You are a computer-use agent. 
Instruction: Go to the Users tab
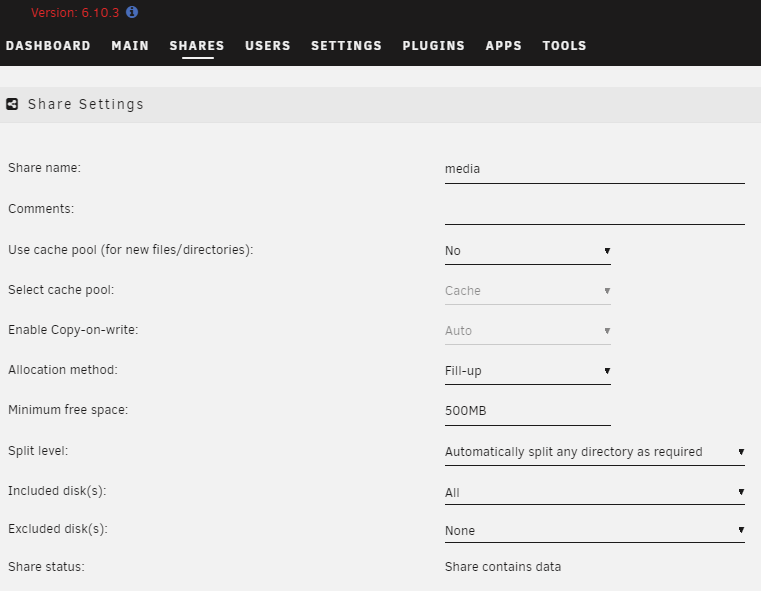pos(268,46)
